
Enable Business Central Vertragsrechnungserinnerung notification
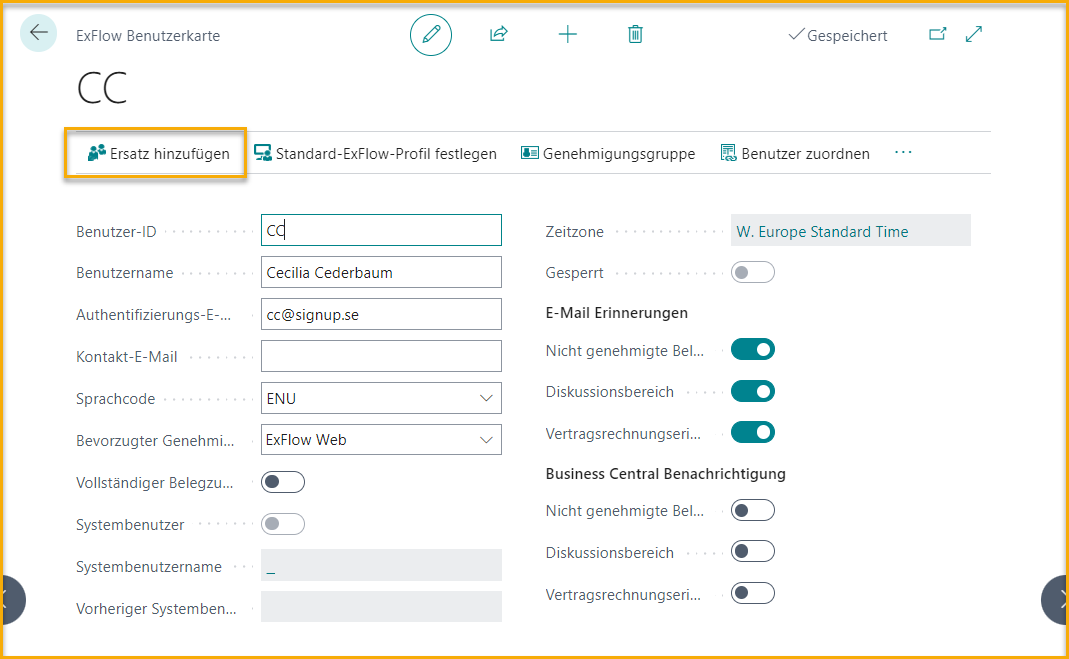pos(753,593)
